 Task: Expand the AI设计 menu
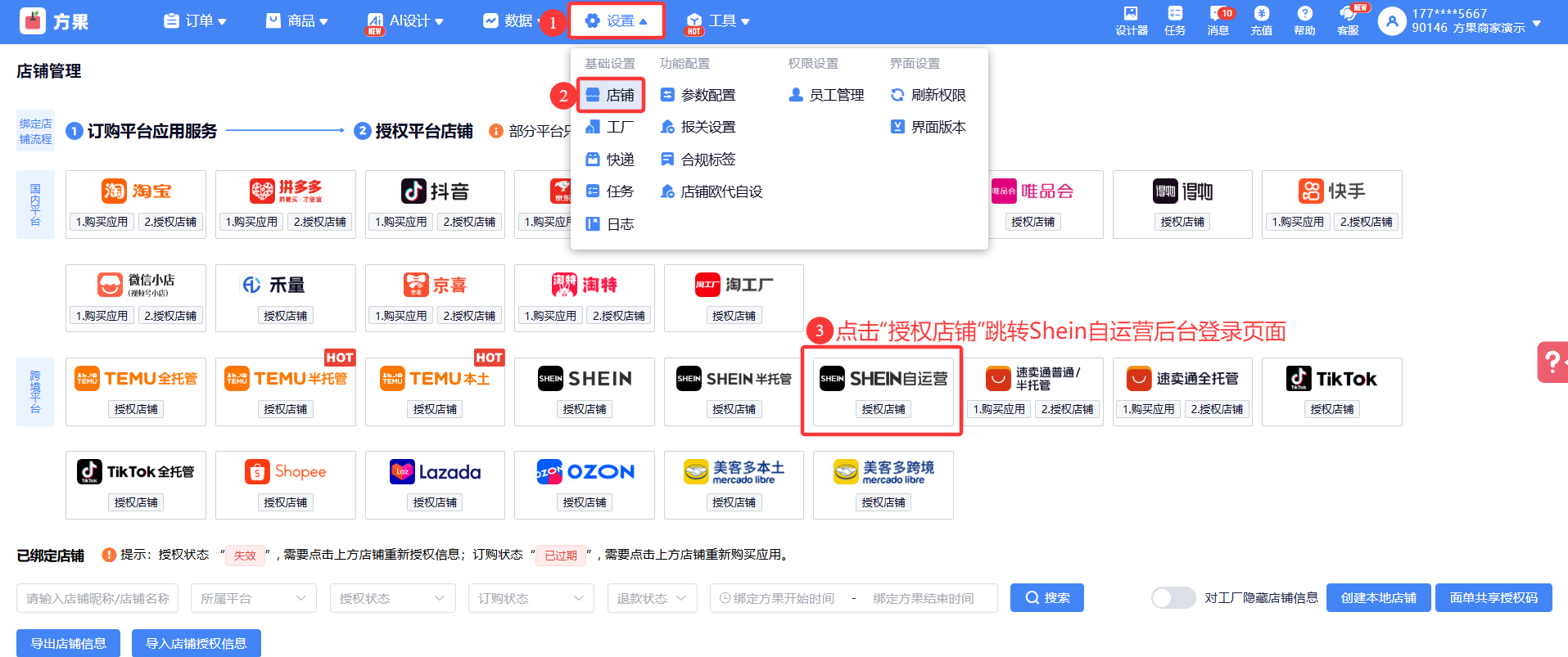pyautogui.click(x=404, y=21)
